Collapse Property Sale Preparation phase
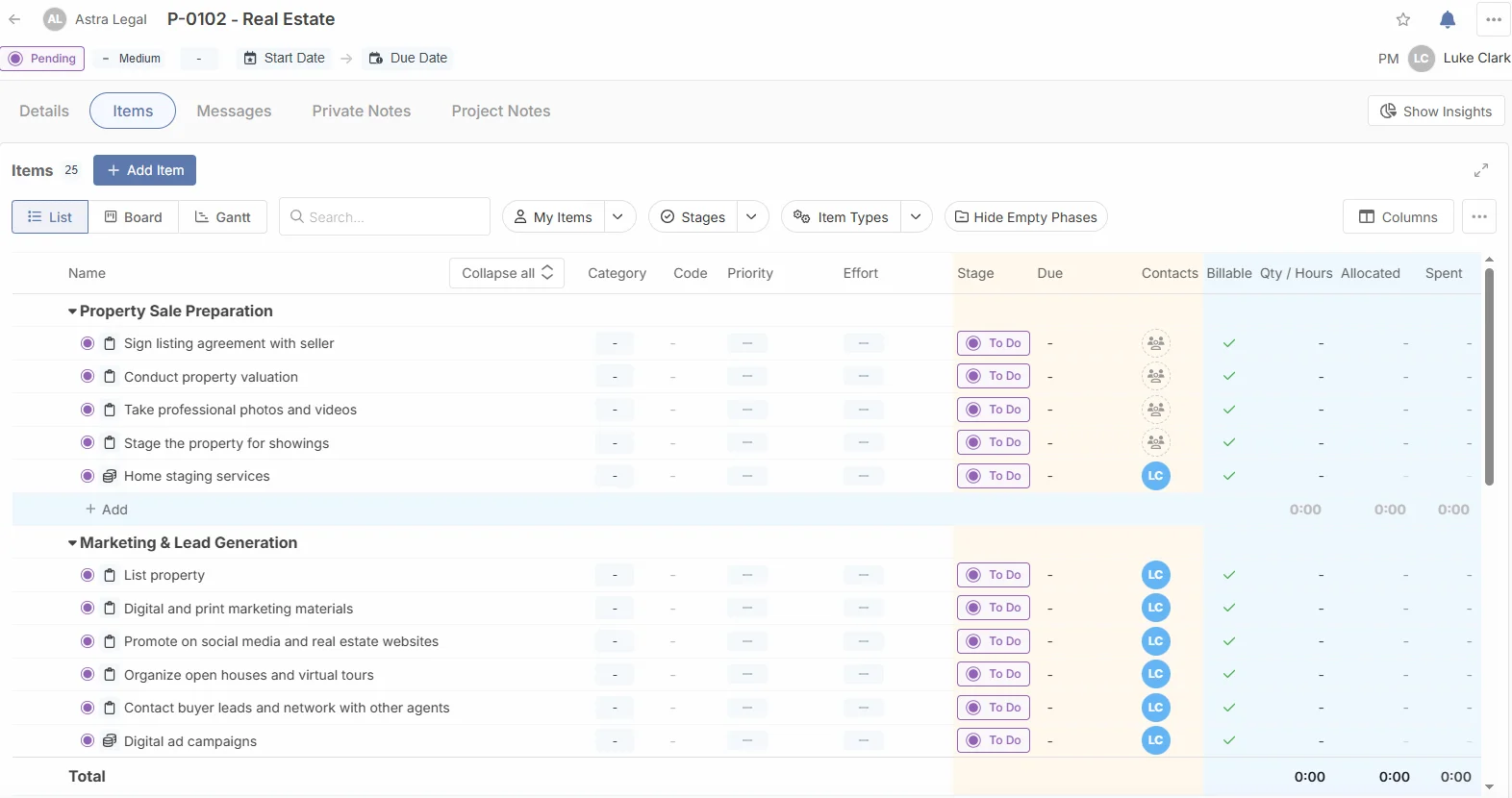 pyautogui.click(x=72, y=312)
